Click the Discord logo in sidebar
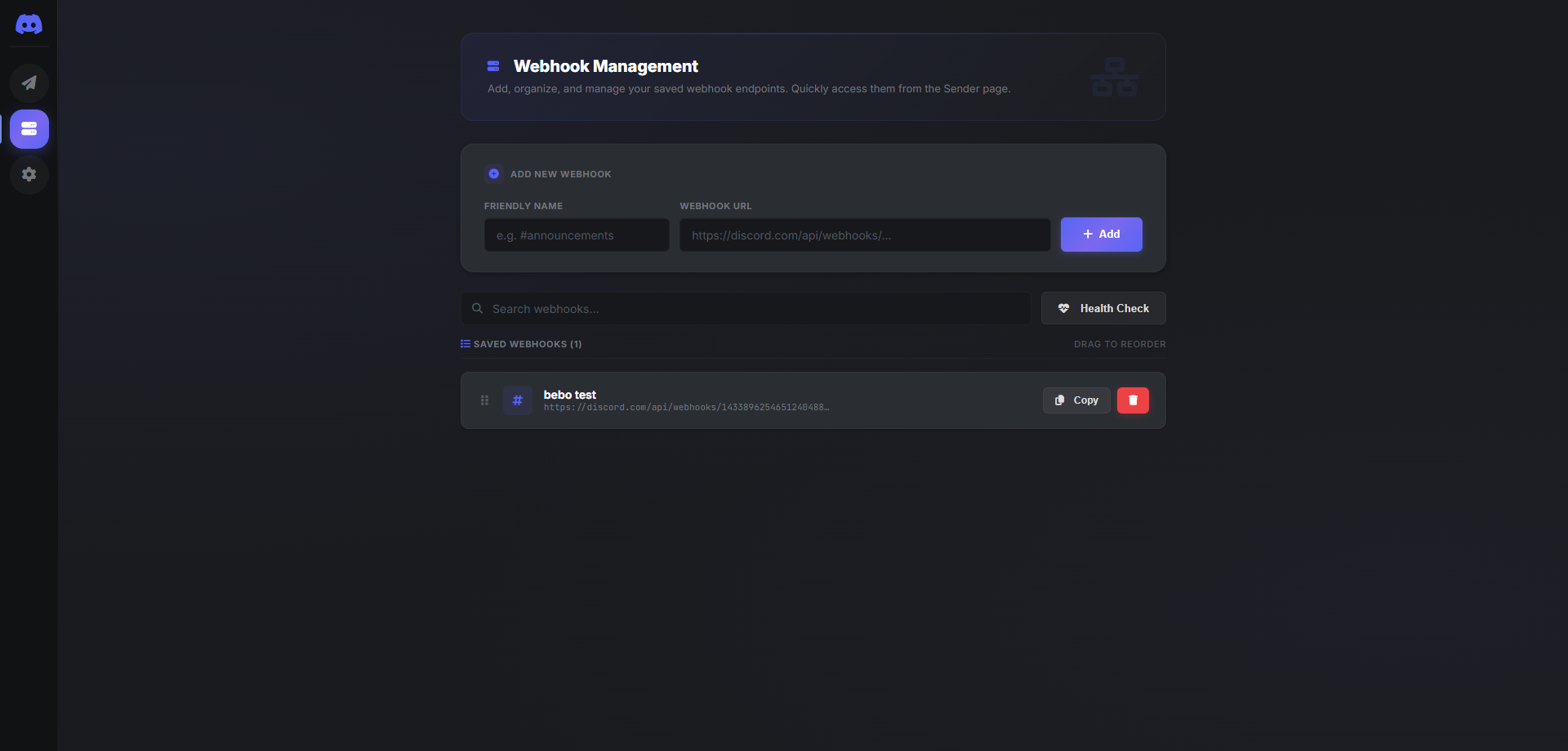Image resolution: width=1568 pixels, height=751 pixels. pos(29,25)
